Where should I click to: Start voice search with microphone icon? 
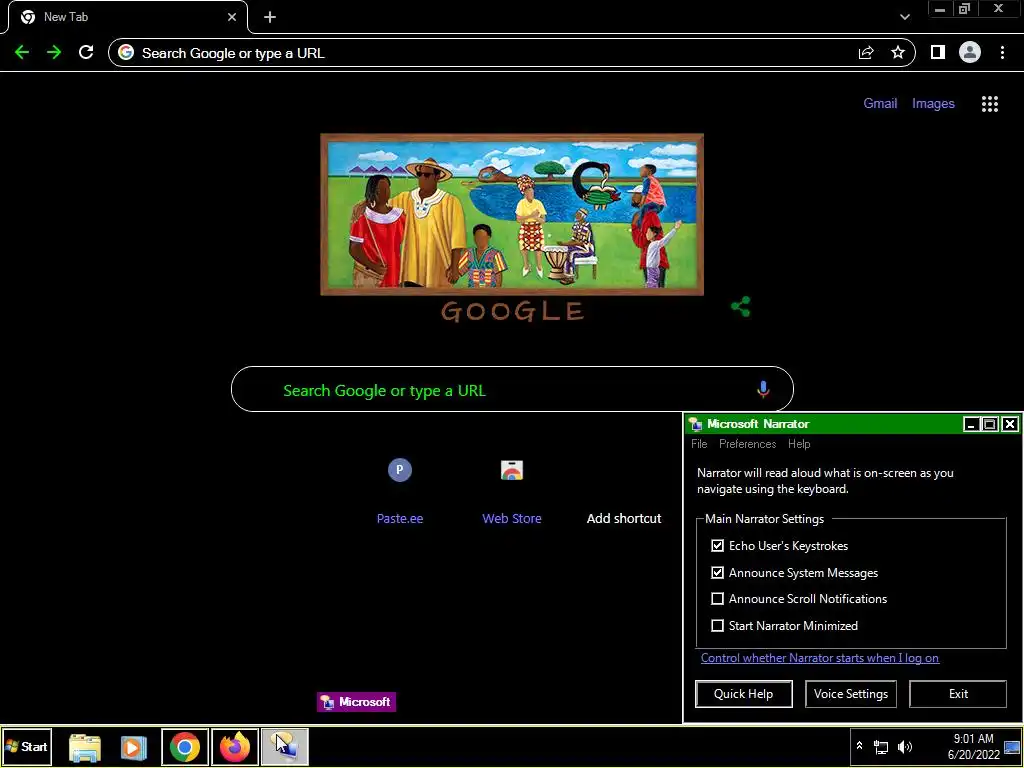(x=763, y=390)
